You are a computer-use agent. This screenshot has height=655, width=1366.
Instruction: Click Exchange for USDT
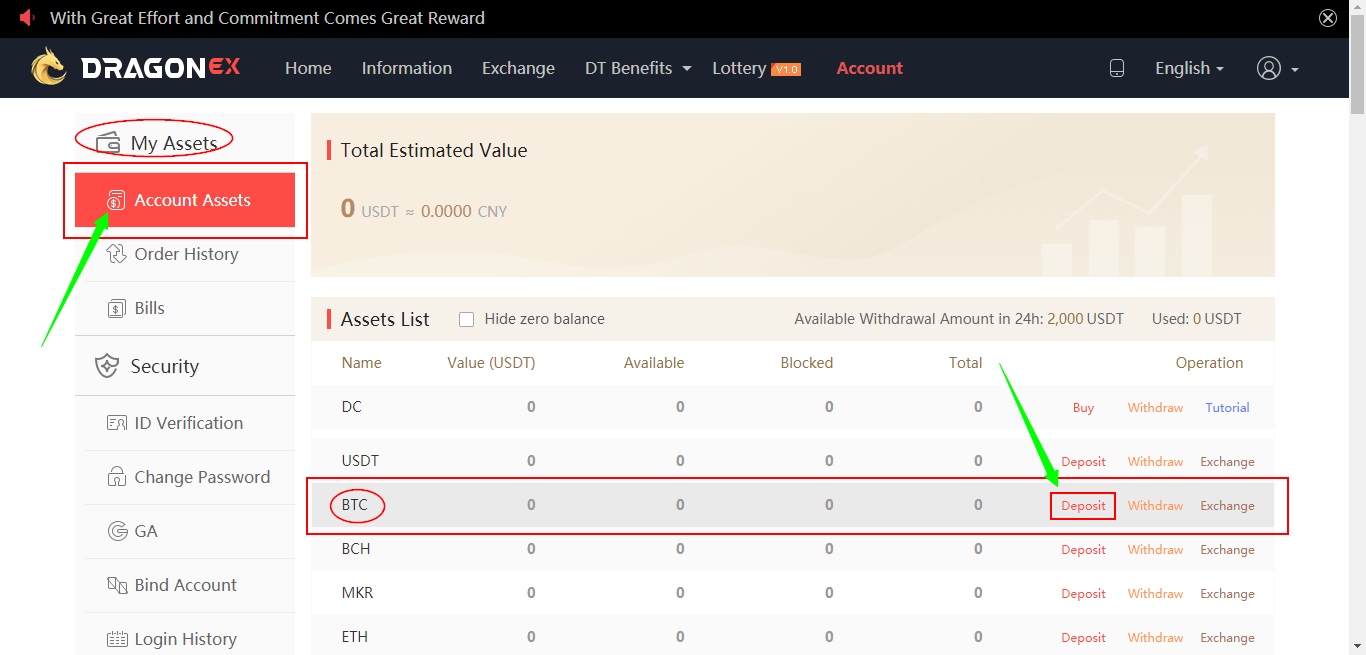pos(1227,462)
